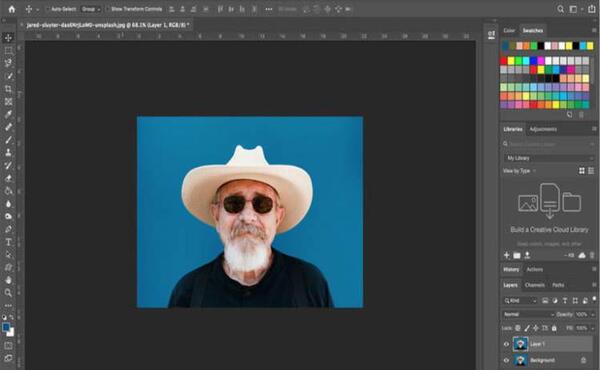The image size is (600, 370).
Task: Select the Clone Stamp tool
Action: (8, 152)
